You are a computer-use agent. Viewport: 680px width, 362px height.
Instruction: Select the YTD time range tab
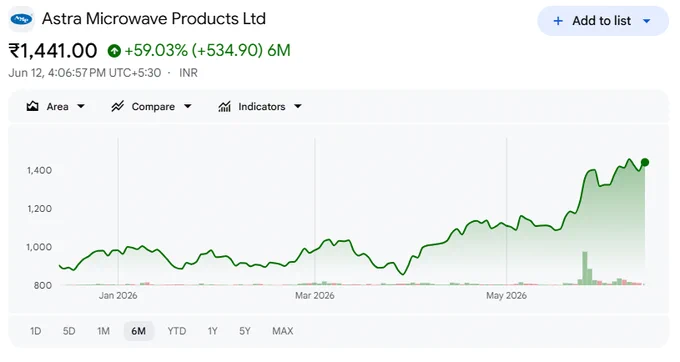pyautogui.click(x=177, y=331)
